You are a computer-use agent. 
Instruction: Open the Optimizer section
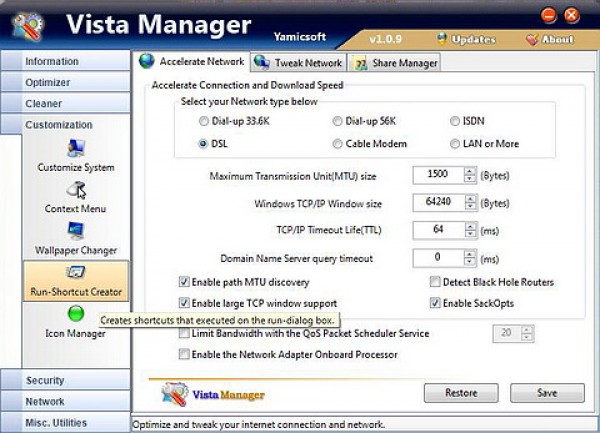point(65,82)
